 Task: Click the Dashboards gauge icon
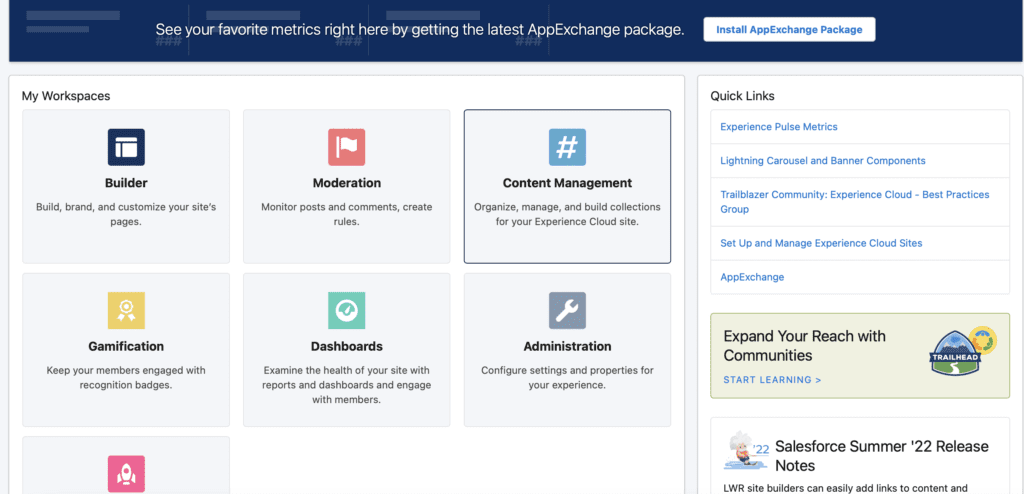point(347,310)
